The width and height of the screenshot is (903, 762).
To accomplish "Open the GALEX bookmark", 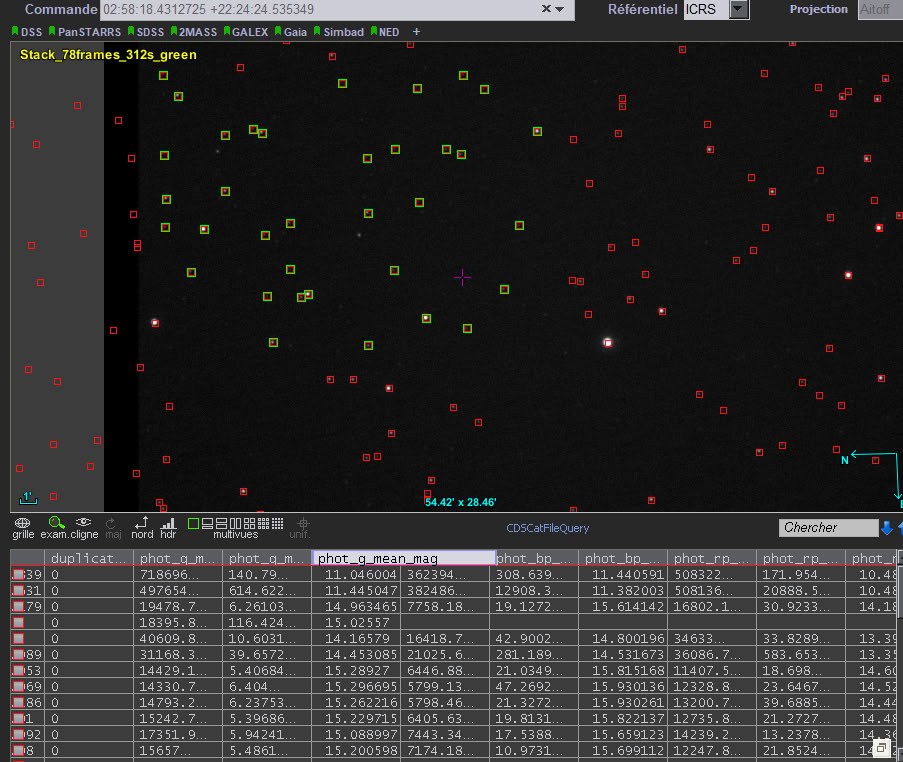I will (x=246, y=32).
